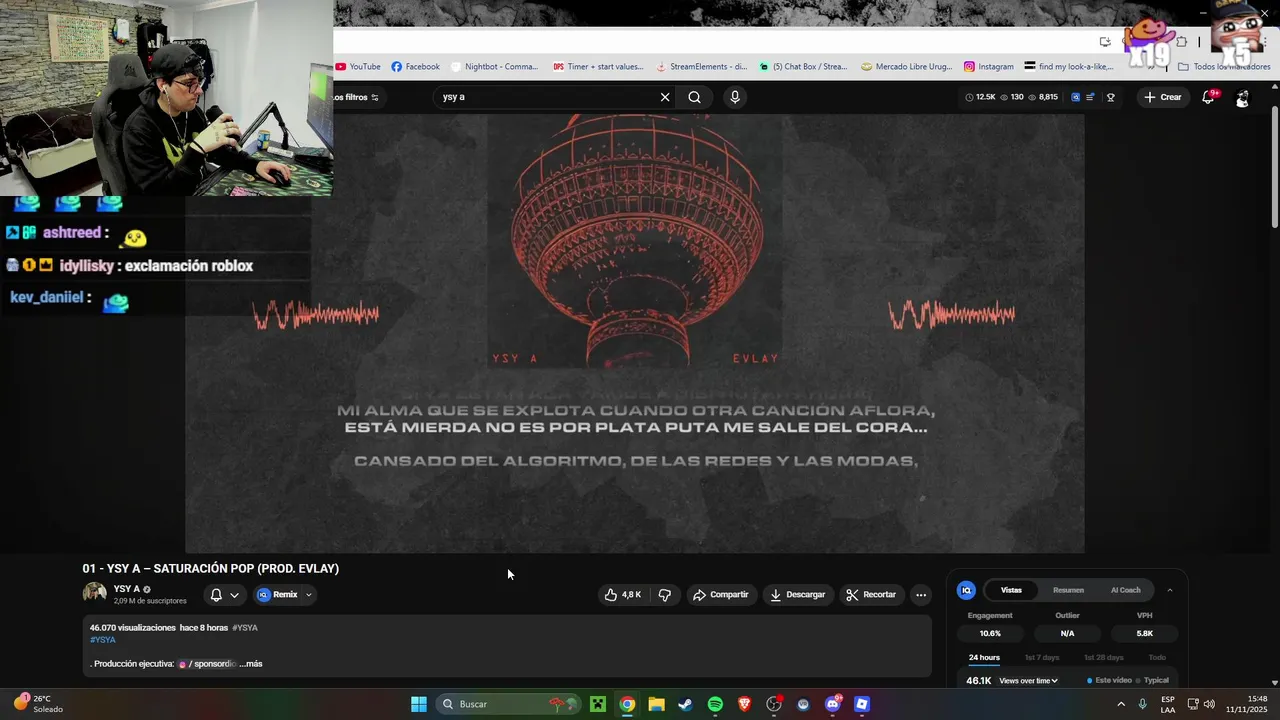This screenshot has height=720, width=1280.
Task: Select the 24 hours range tab
Action: (984, 658)
